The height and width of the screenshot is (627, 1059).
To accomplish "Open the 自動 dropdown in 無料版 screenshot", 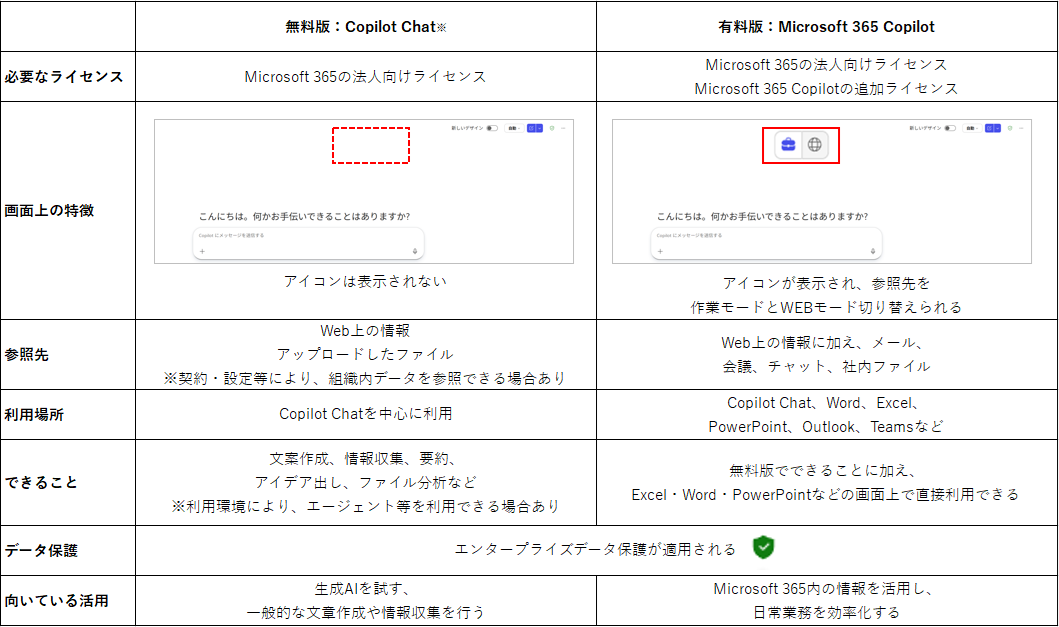I will tap(514, 128).
